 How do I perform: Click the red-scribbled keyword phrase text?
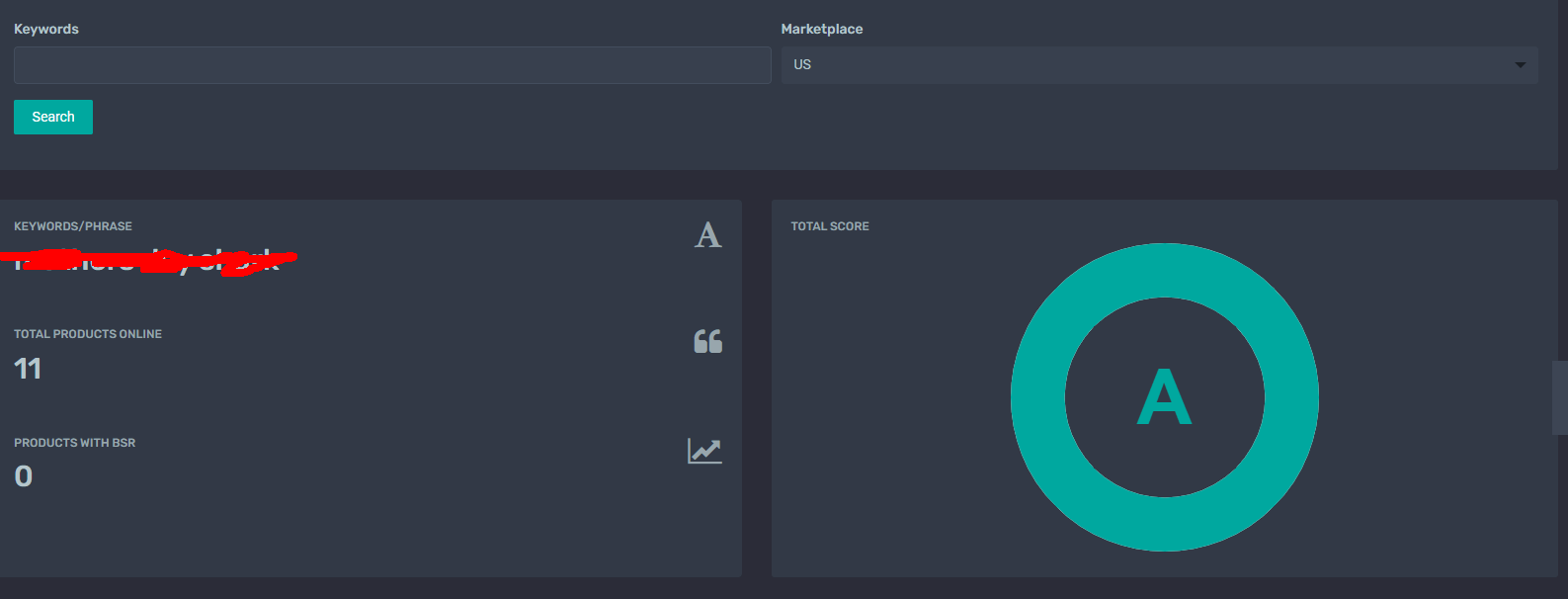tap(148, 261)
